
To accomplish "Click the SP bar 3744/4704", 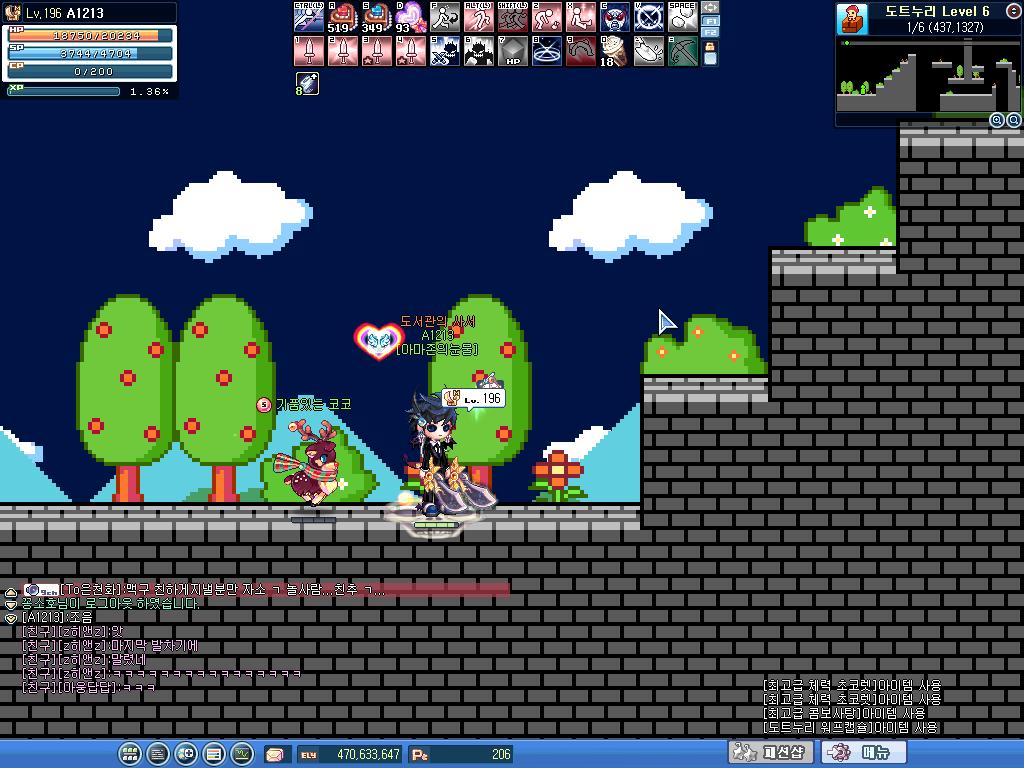I will (91, 54).
